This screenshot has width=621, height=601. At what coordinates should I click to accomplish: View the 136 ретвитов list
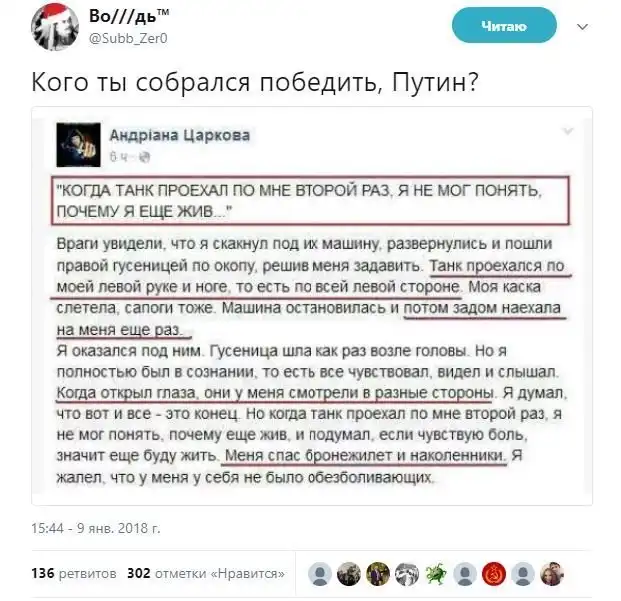click(x=74, y=573)
